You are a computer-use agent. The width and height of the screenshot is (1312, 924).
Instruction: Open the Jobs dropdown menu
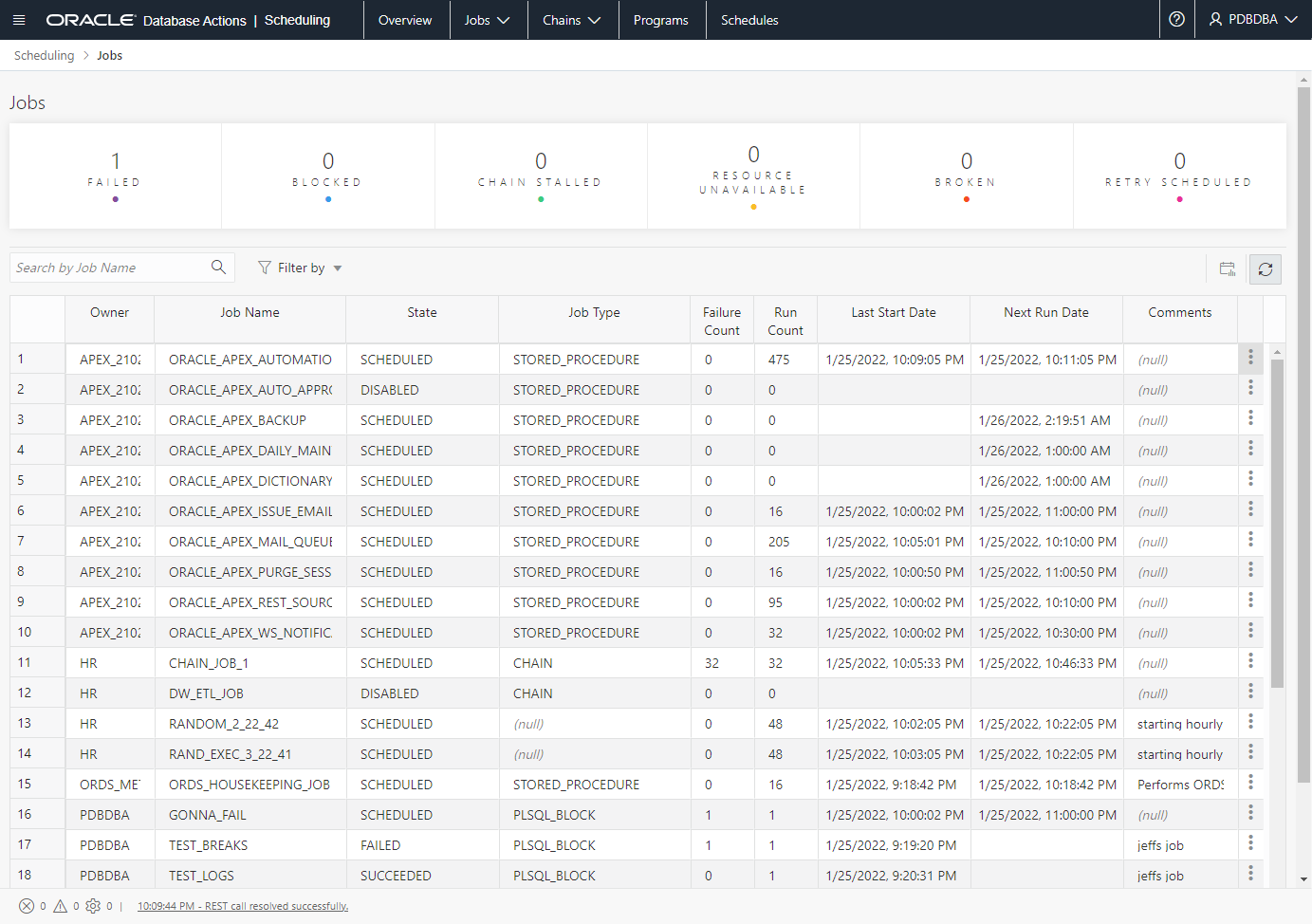click(x=488, y=20)
